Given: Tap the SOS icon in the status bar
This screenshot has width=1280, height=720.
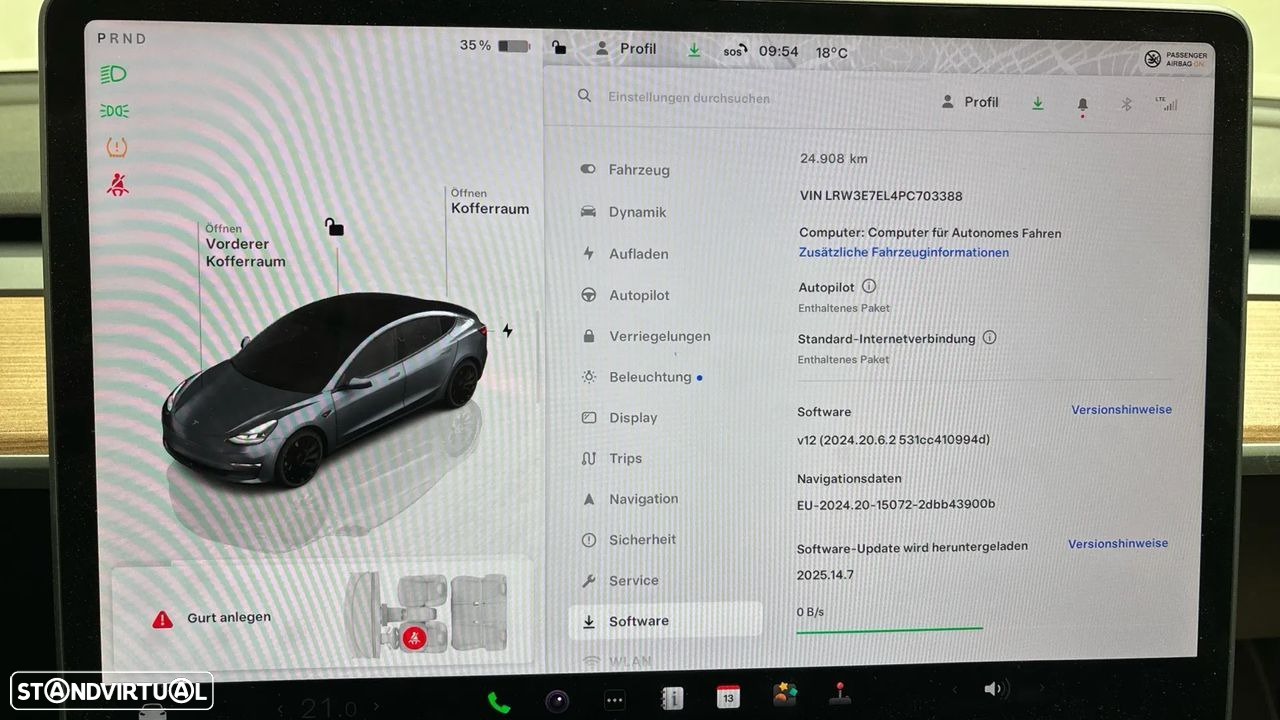Looking at the screenshot, I should 735,51.
